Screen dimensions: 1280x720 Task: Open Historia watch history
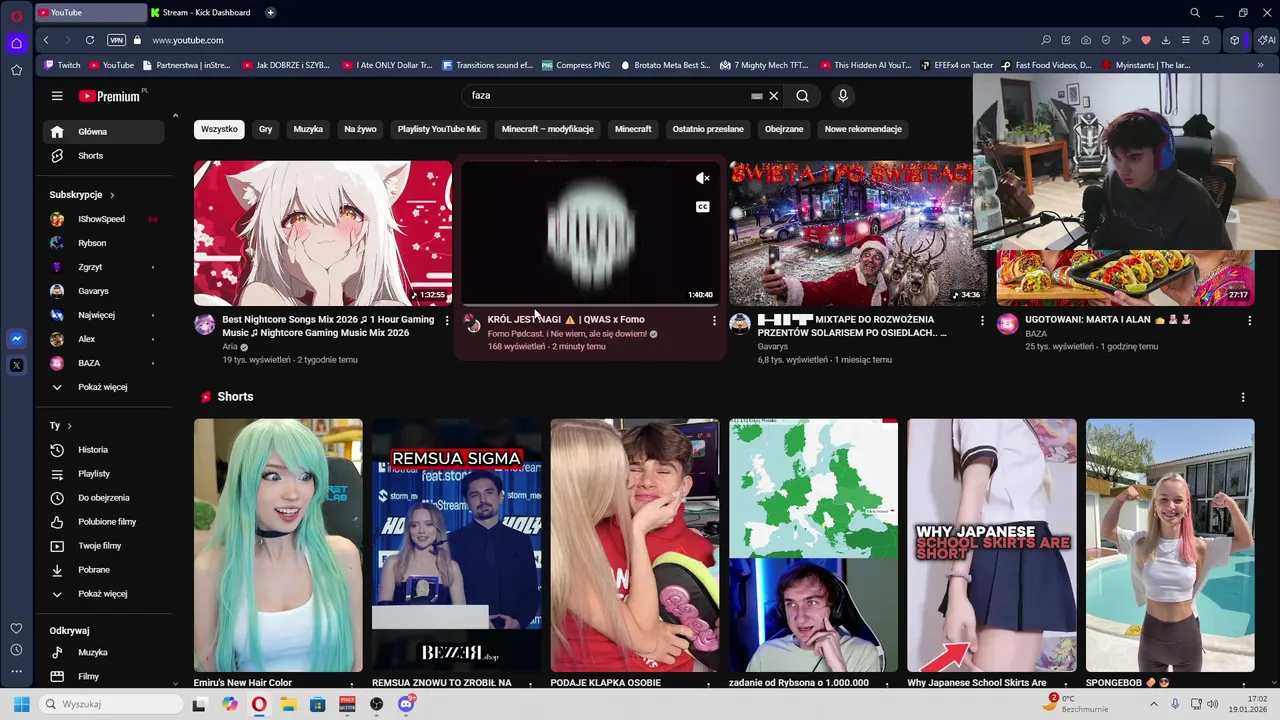pyautogui.click(x=103, y=450)
